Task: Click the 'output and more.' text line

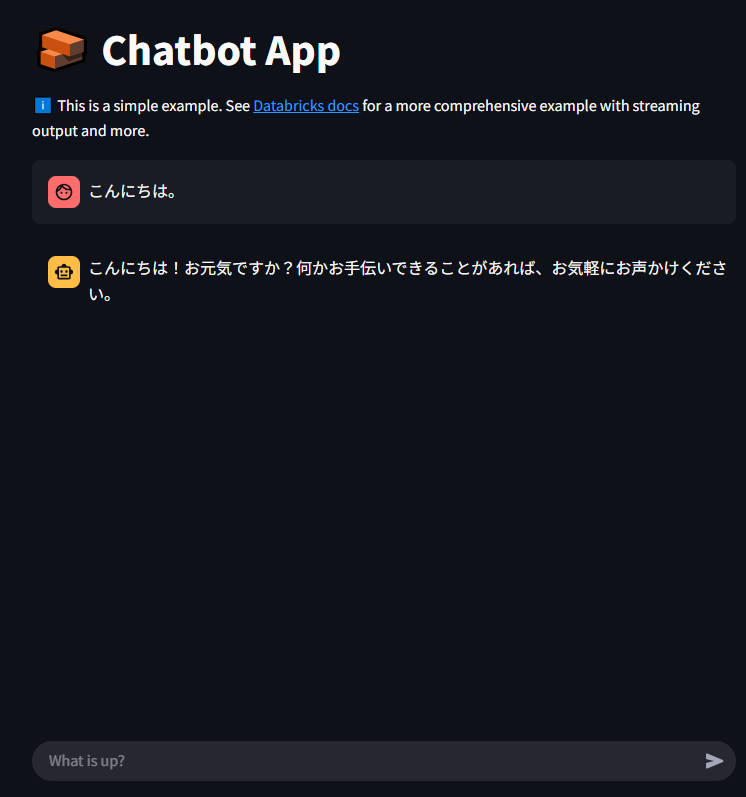Action: pyautogui.click(x=90, y=131)
